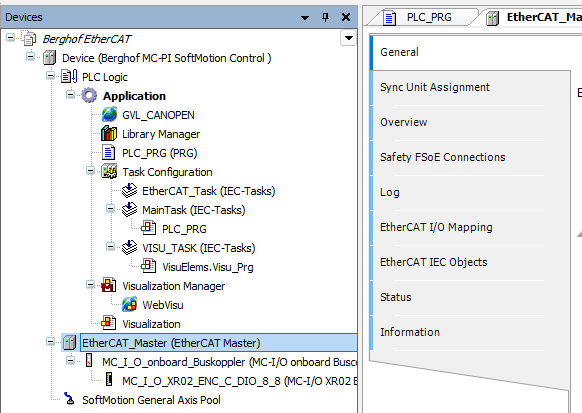Click the EtherCAT_Master device icon
The height and width of the screenshot is (413, 582).
pyautogui.click(x=69, y=342)
